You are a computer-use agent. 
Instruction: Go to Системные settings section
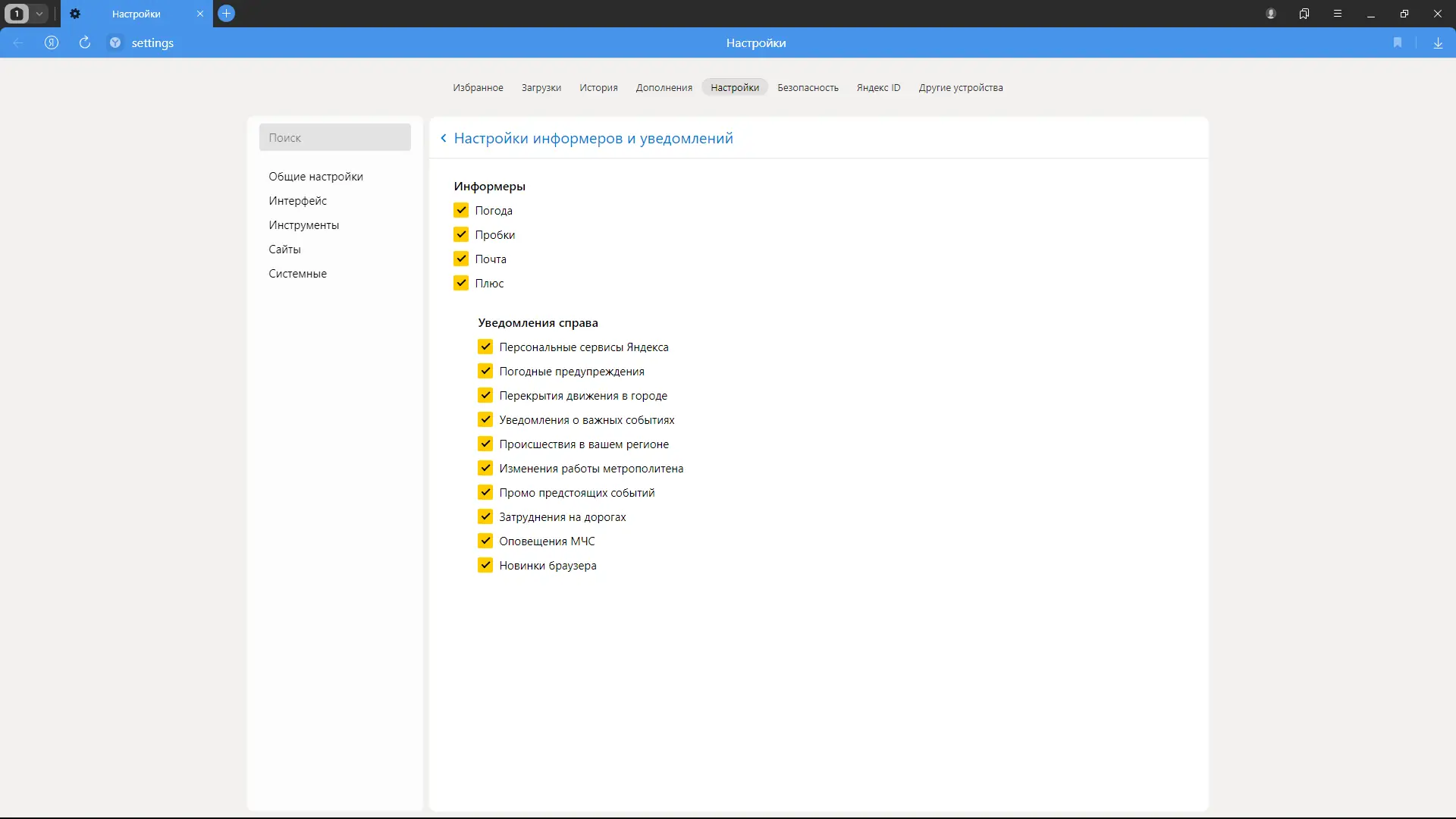(x=297, y=274)
